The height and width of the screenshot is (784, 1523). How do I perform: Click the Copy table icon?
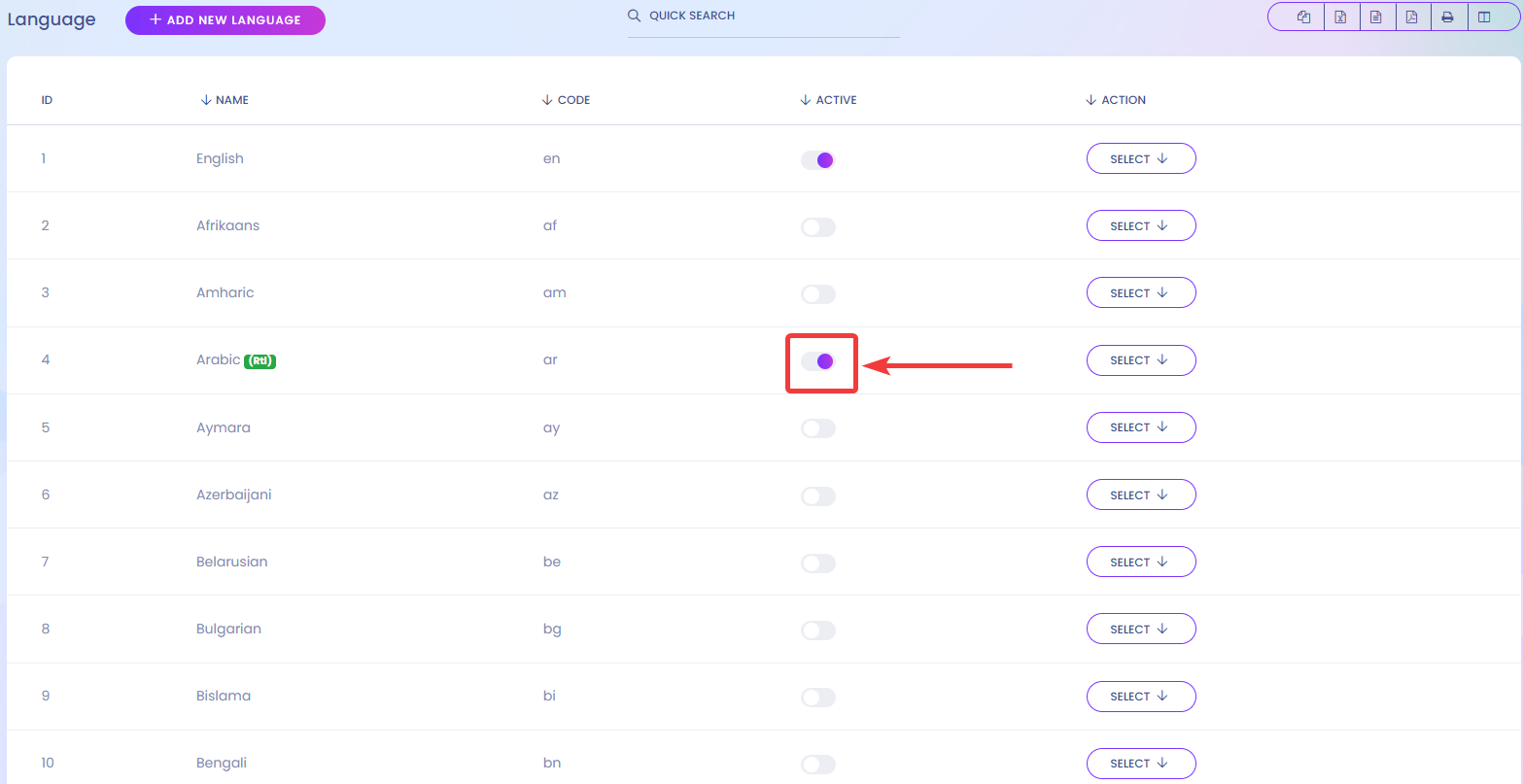(x=1304, y=17)
